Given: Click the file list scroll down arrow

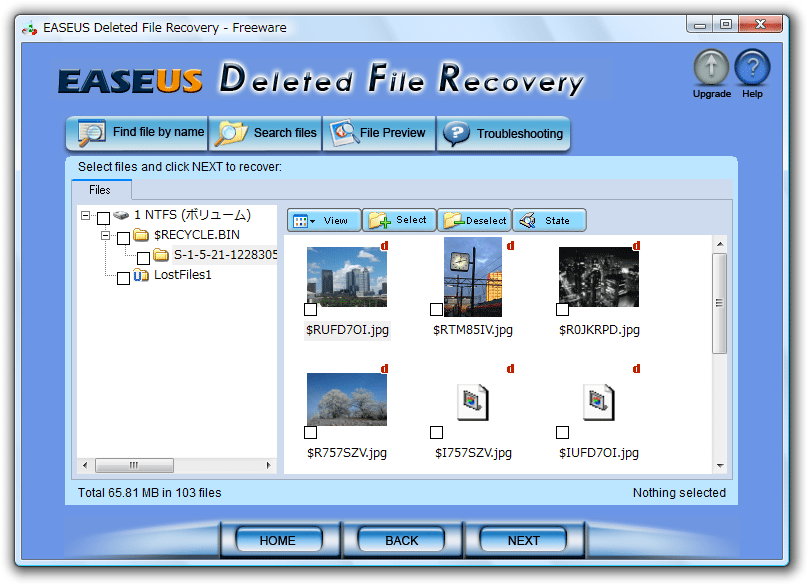Looking at the screenshot, I should tap(720, 465).
